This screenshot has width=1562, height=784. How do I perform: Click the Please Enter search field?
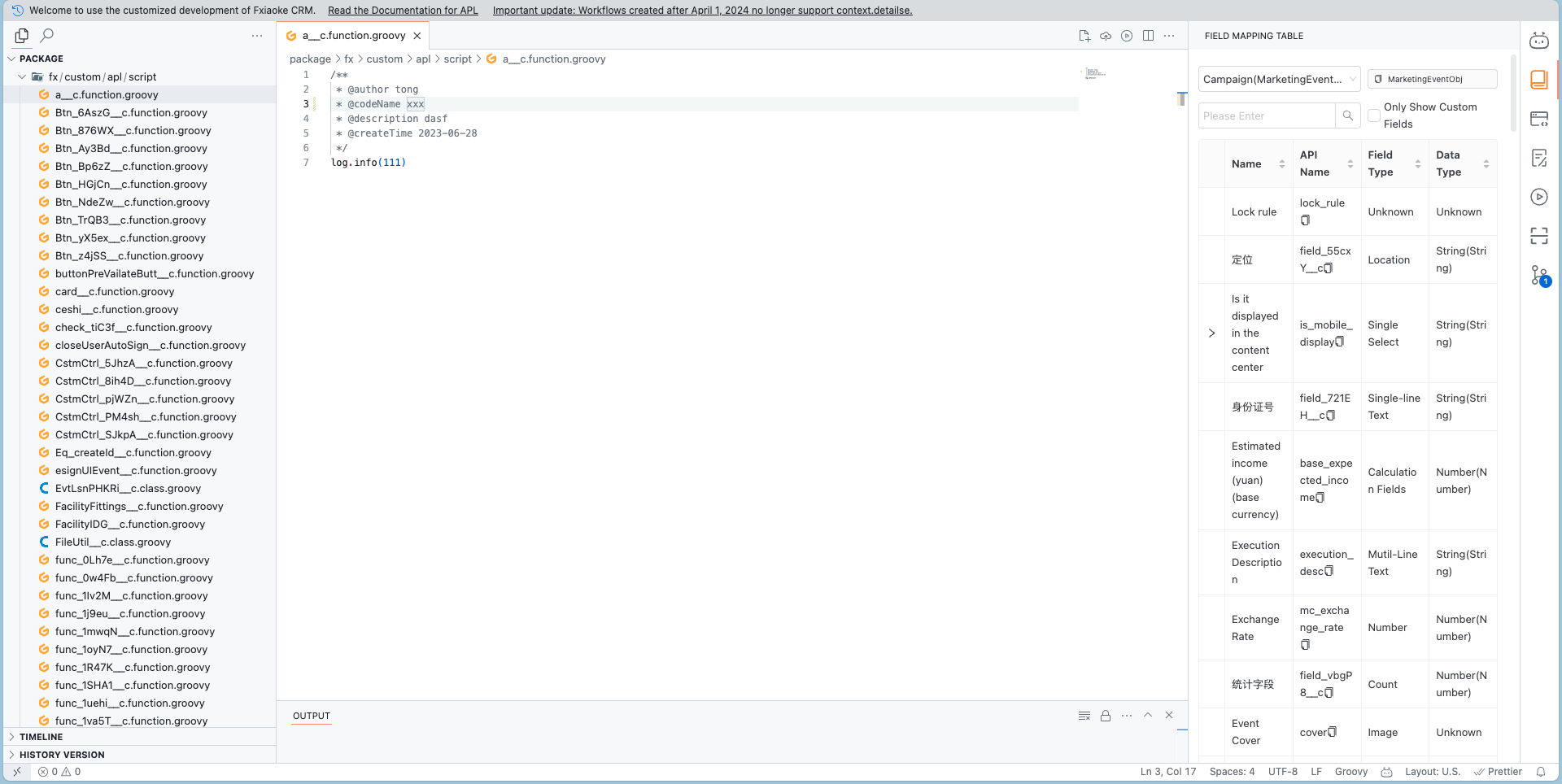pyautogui.click(x=1267, y=115)
